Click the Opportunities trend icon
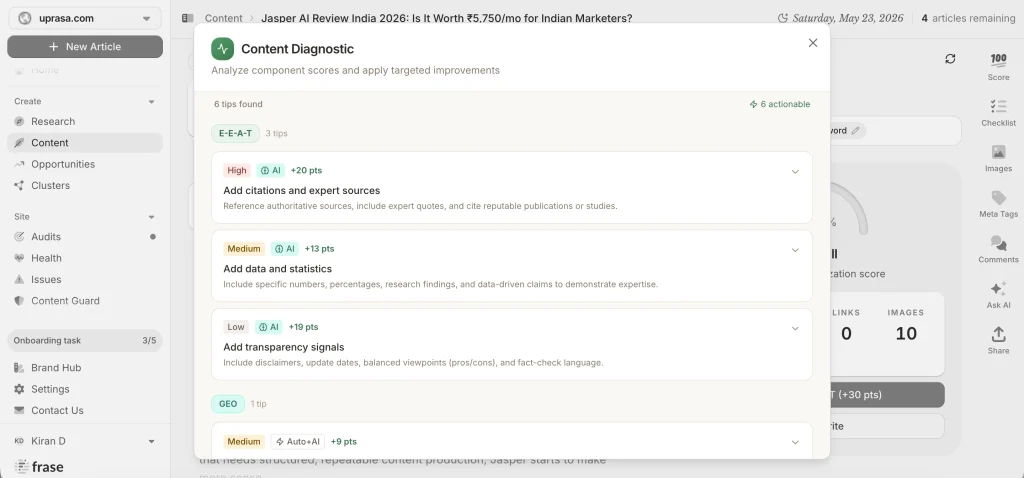1024x478 pixels. [x=19, y=165]
